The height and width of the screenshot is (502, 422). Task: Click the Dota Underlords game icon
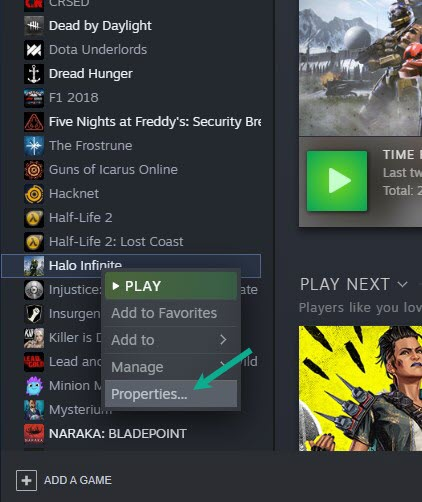(34, 50)
